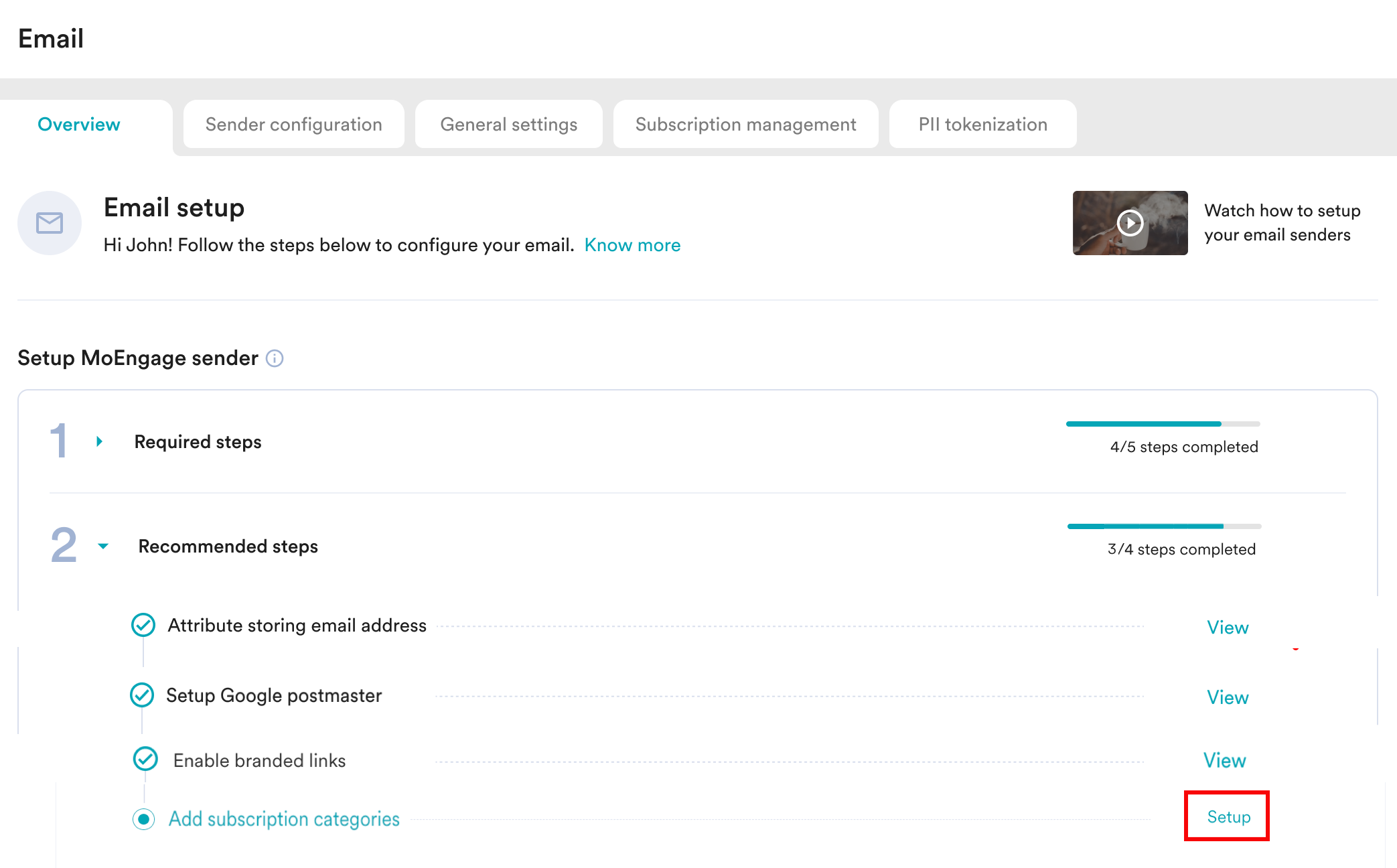Click the Know more link
Viewport: 1397px width, 868px height.
[632, 245]
